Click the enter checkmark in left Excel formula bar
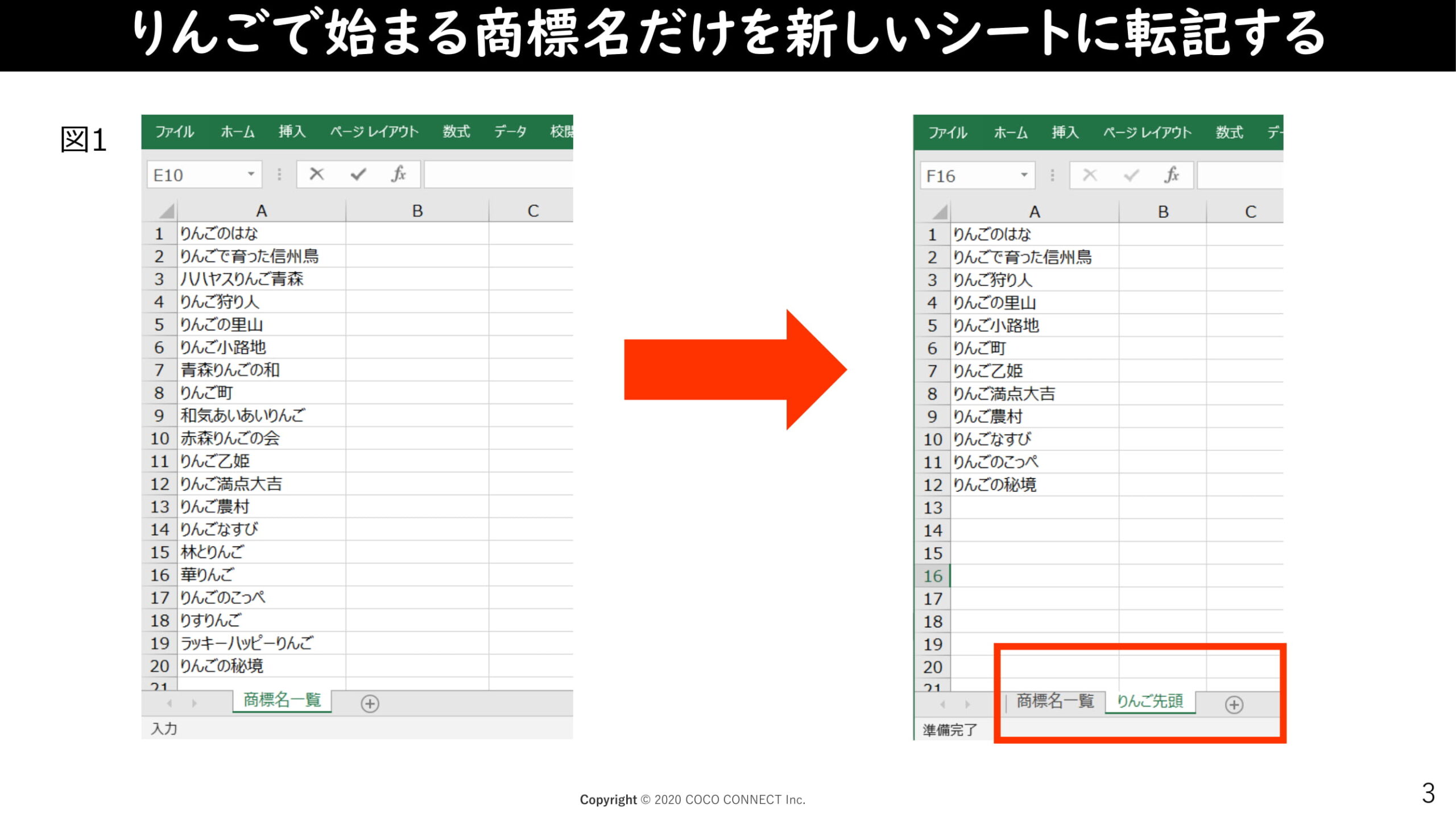 pyautogui.click(x=358, y=174)
